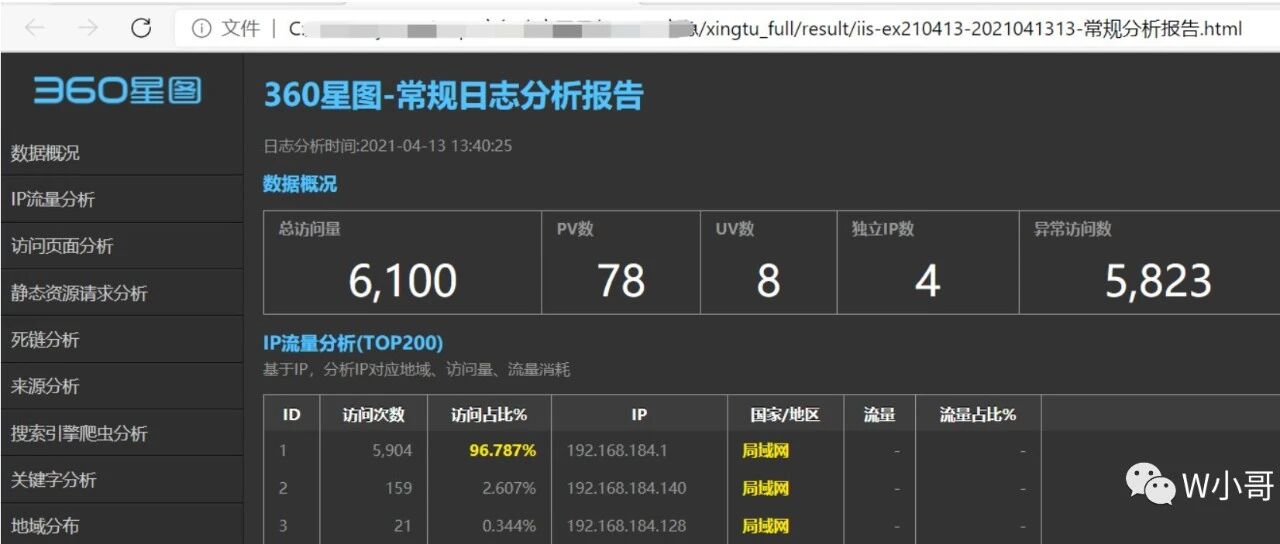Click the file info icon in address bar
This screenshot has width=1280, height=544.
pyautogui.click(x=201, y=29)
